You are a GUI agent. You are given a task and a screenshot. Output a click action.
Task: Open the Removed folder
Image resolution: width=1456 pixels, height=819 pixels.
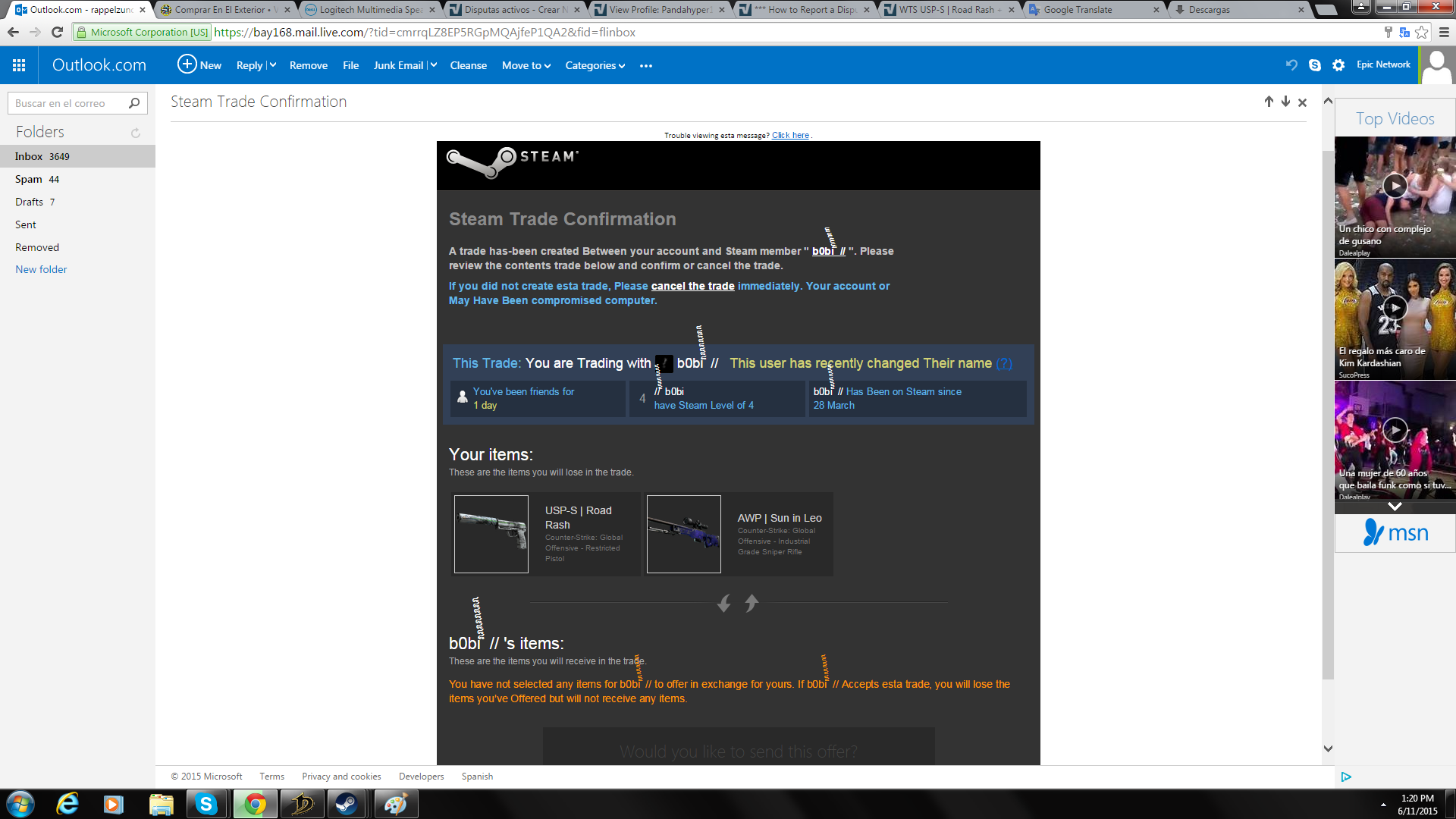[77, 247]
